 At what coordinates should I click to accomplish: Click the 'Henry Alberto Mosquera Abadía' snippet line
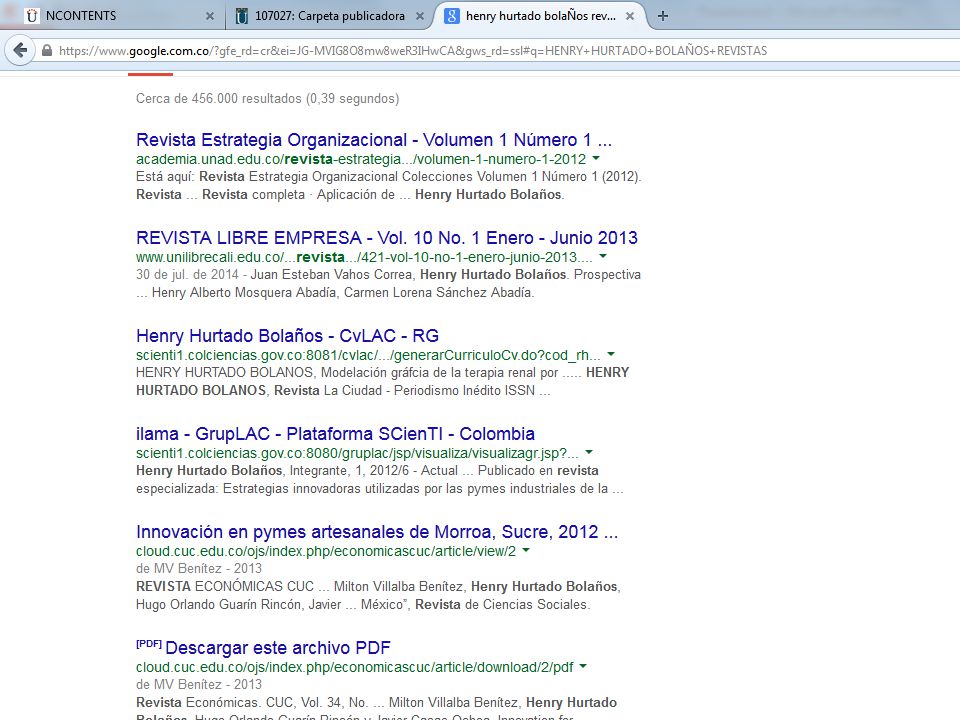click(x=335, y=293)
